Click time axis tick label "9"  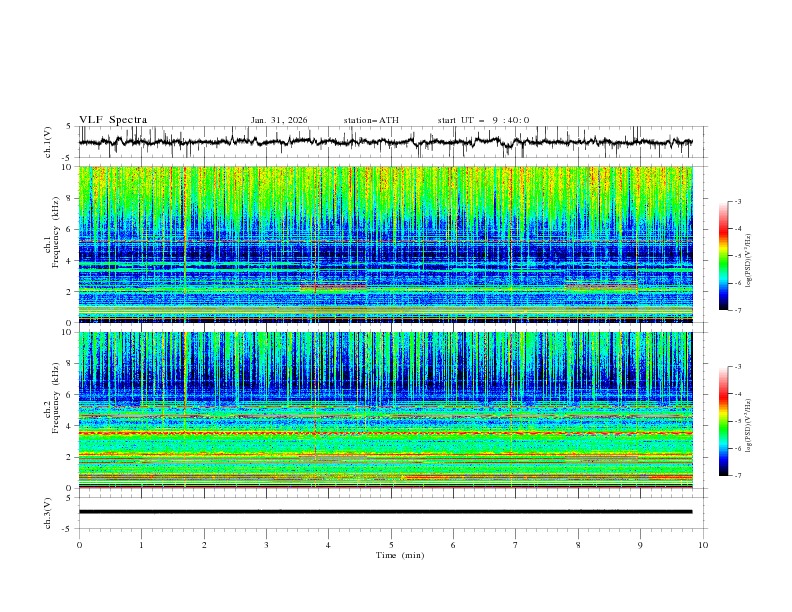coord(640,545)
